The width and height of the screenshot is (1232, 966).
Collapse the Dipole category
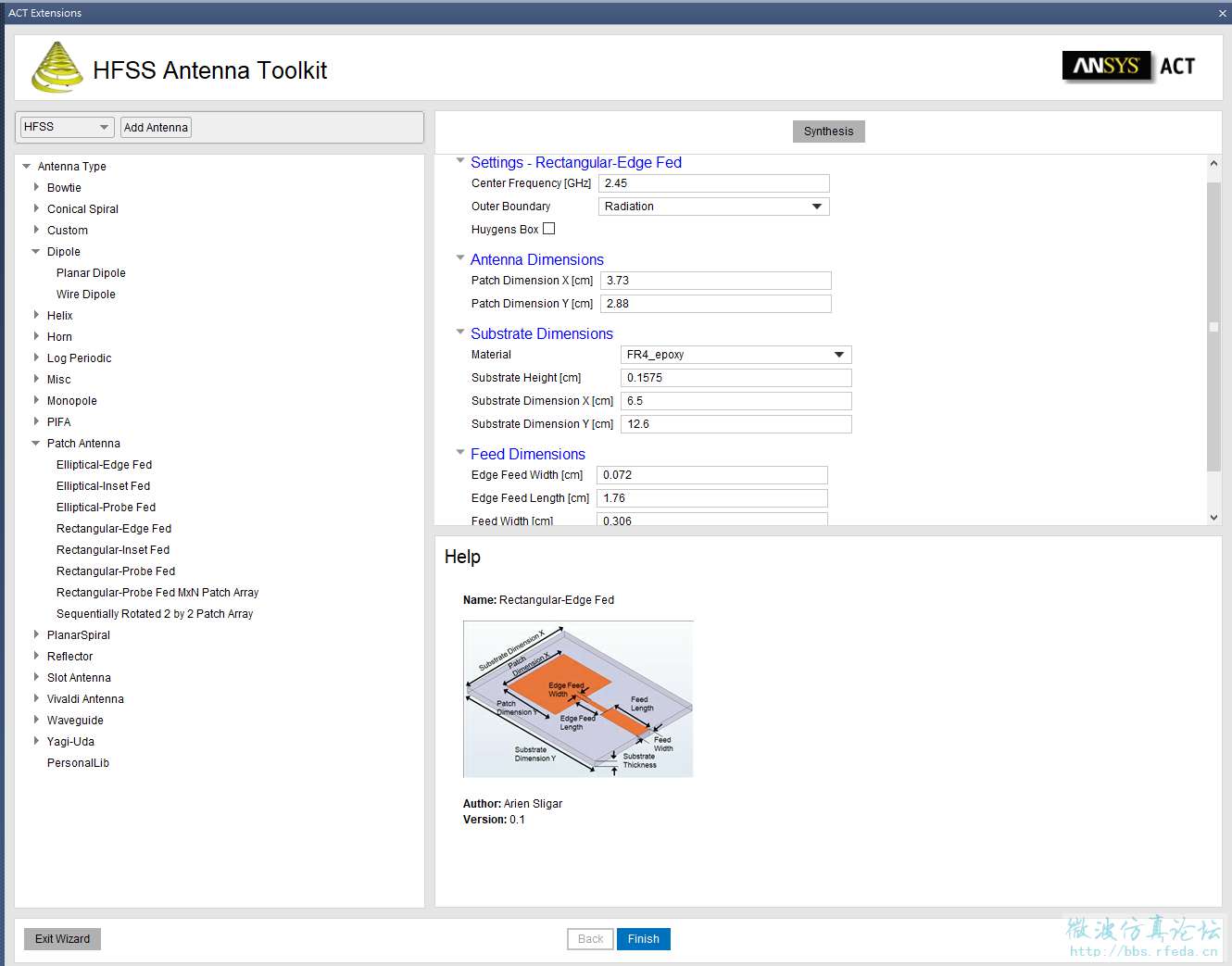(x=36, y=252)
